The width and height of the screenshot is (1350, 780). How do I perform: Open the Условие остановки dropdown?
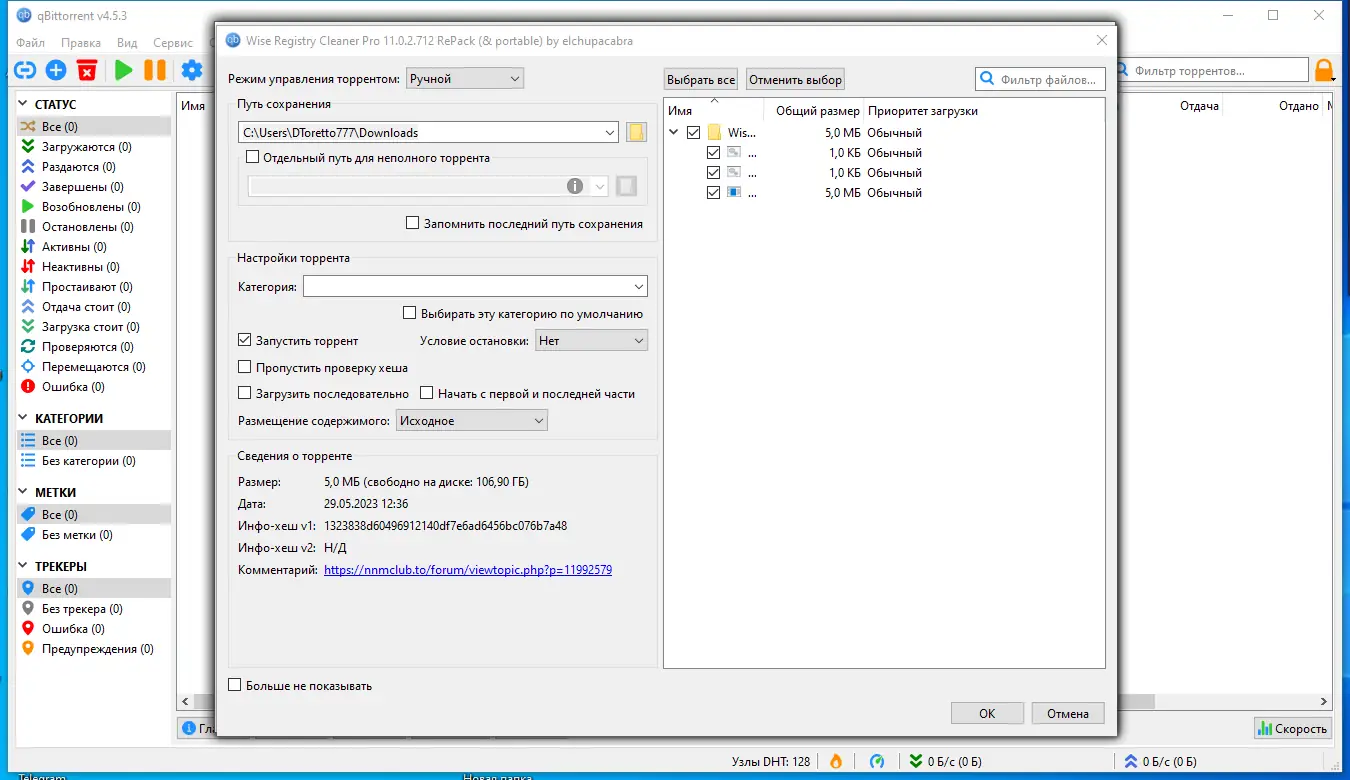(x=592, y=341)
